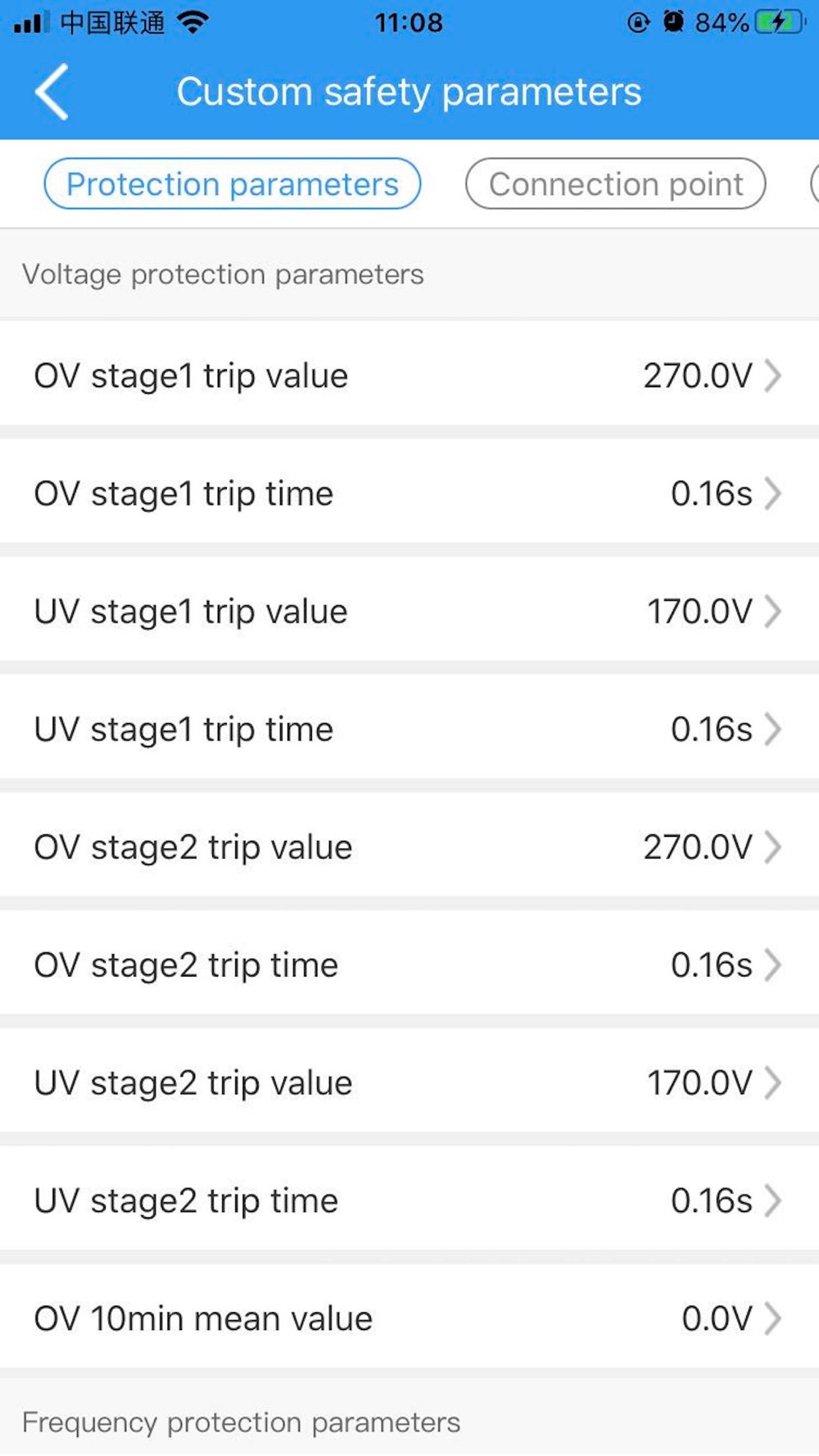
Task: Expand the OV stage1 trip value chevron
Action: 772,376
